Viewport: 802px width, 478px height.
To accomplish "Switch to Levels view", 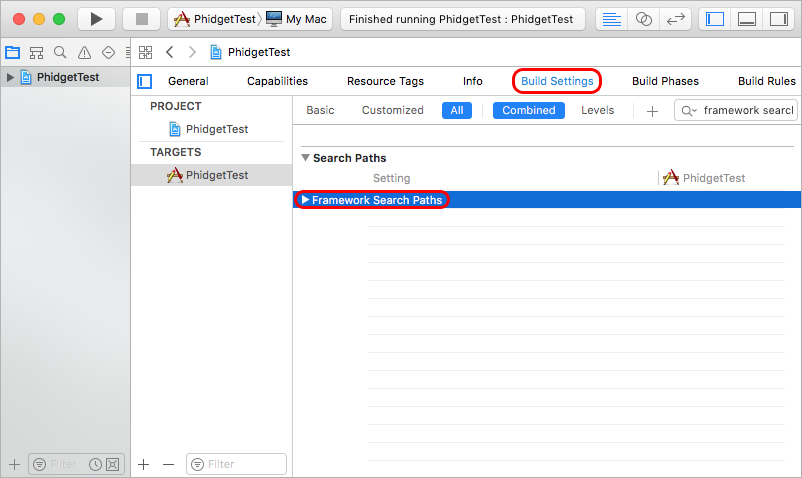I will [x=597, y=110].
